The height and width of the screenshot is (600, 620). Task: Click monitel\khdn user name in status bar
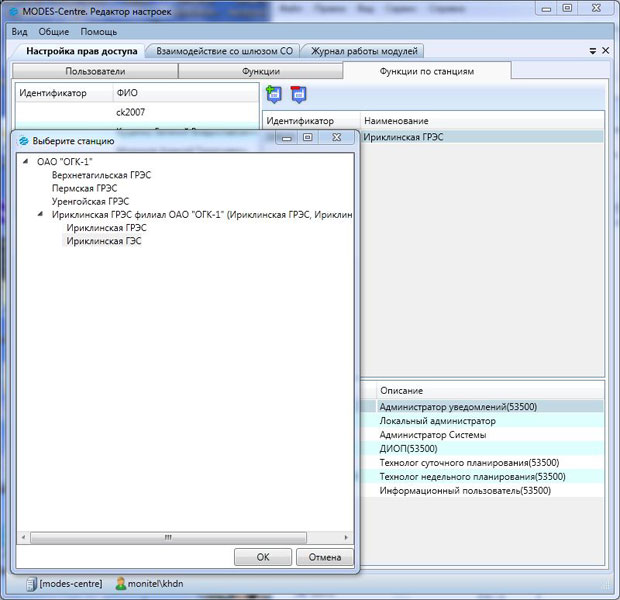pyautogui.click(x=155, y=584)
